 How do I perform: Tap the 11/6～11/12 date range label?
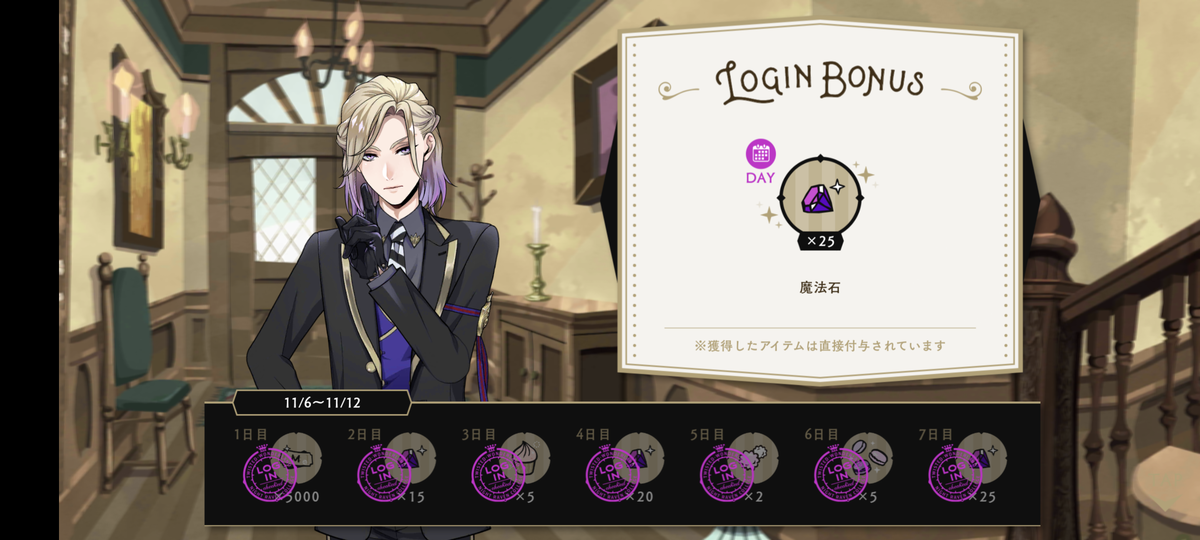pyautogui.click(x=322, y=403)
